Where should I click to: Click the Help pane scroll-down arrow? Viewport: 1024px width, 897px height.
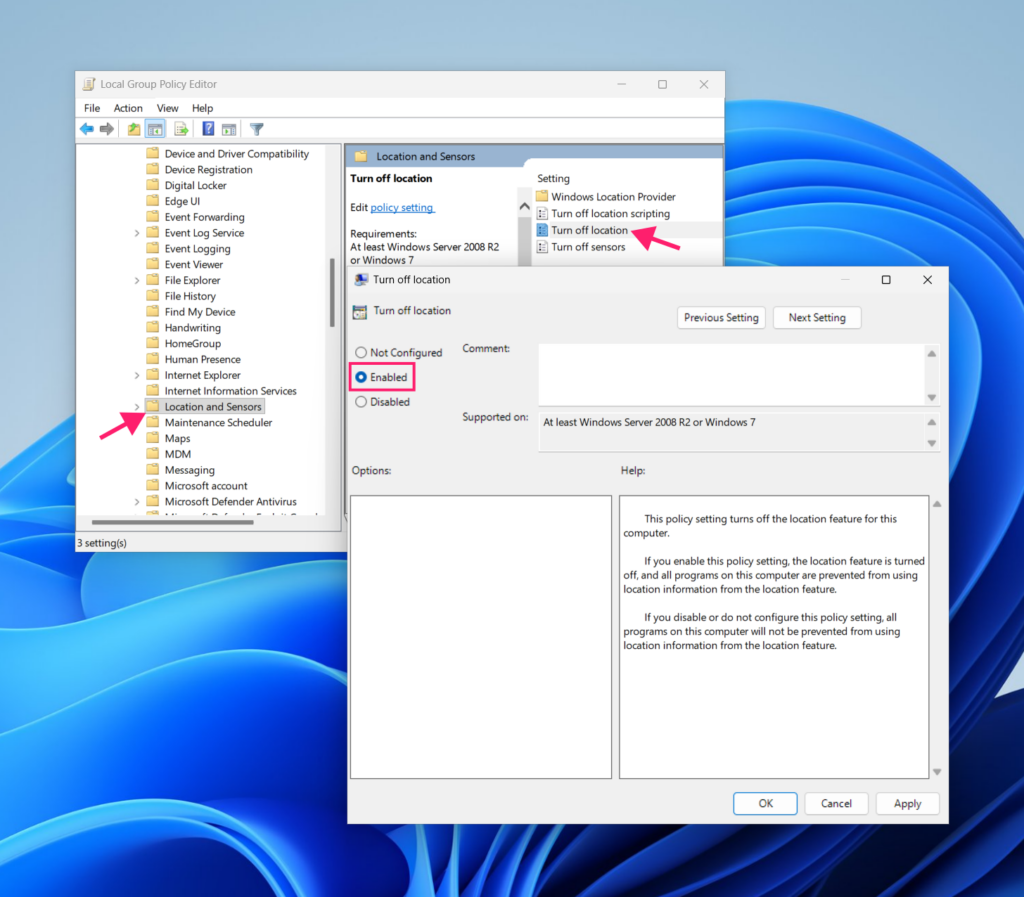tap(937, 772)
